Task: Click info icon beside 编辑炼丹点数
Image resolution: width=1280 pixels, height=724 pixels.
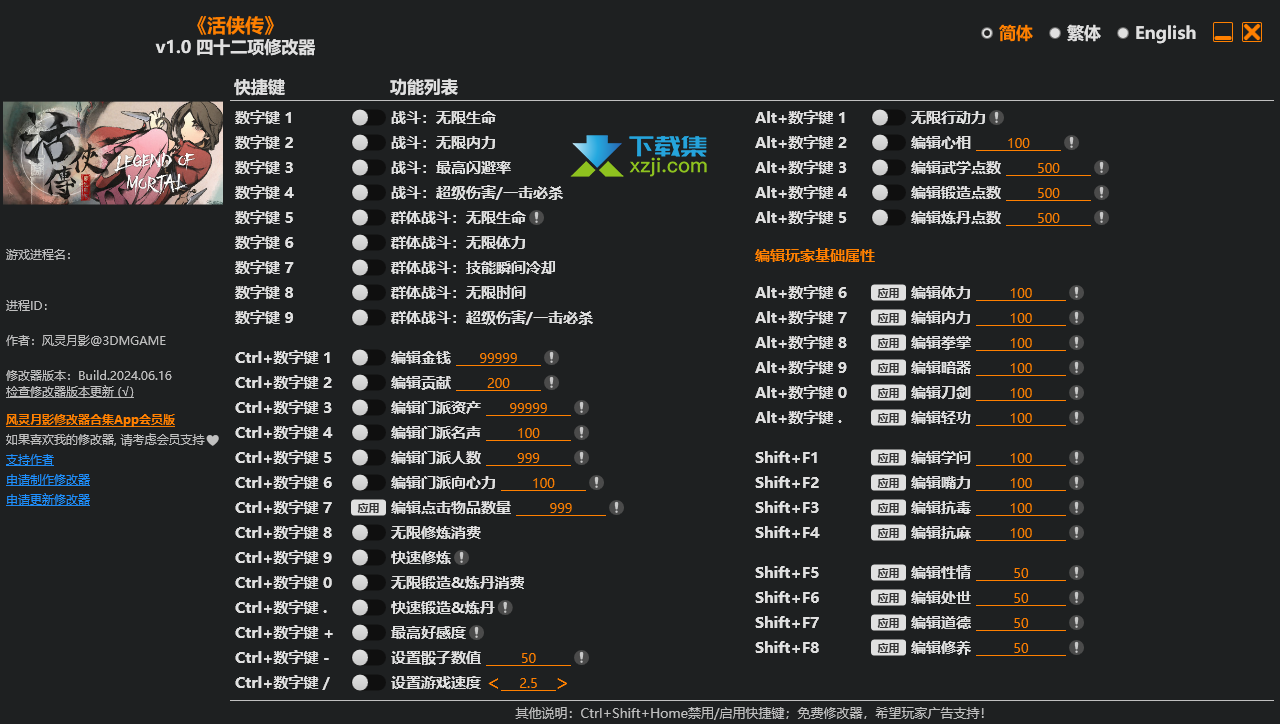Action: [1101, 218]
